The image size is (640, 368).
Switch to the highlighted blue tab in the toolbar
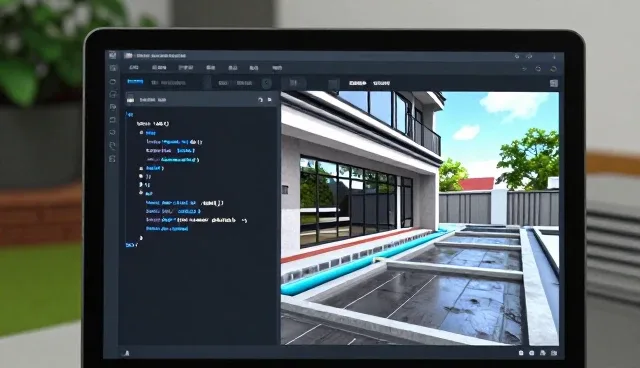coord(135,82)
